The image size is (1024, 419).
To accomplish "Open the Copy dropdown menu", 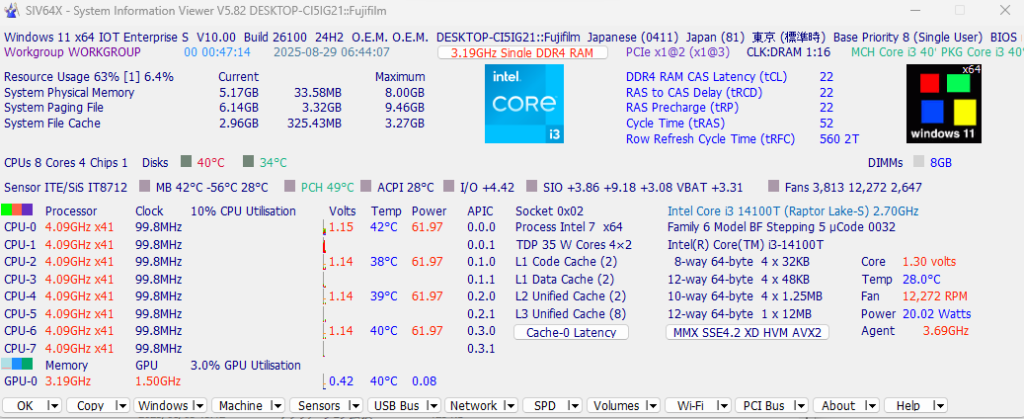I will (121, 405).
